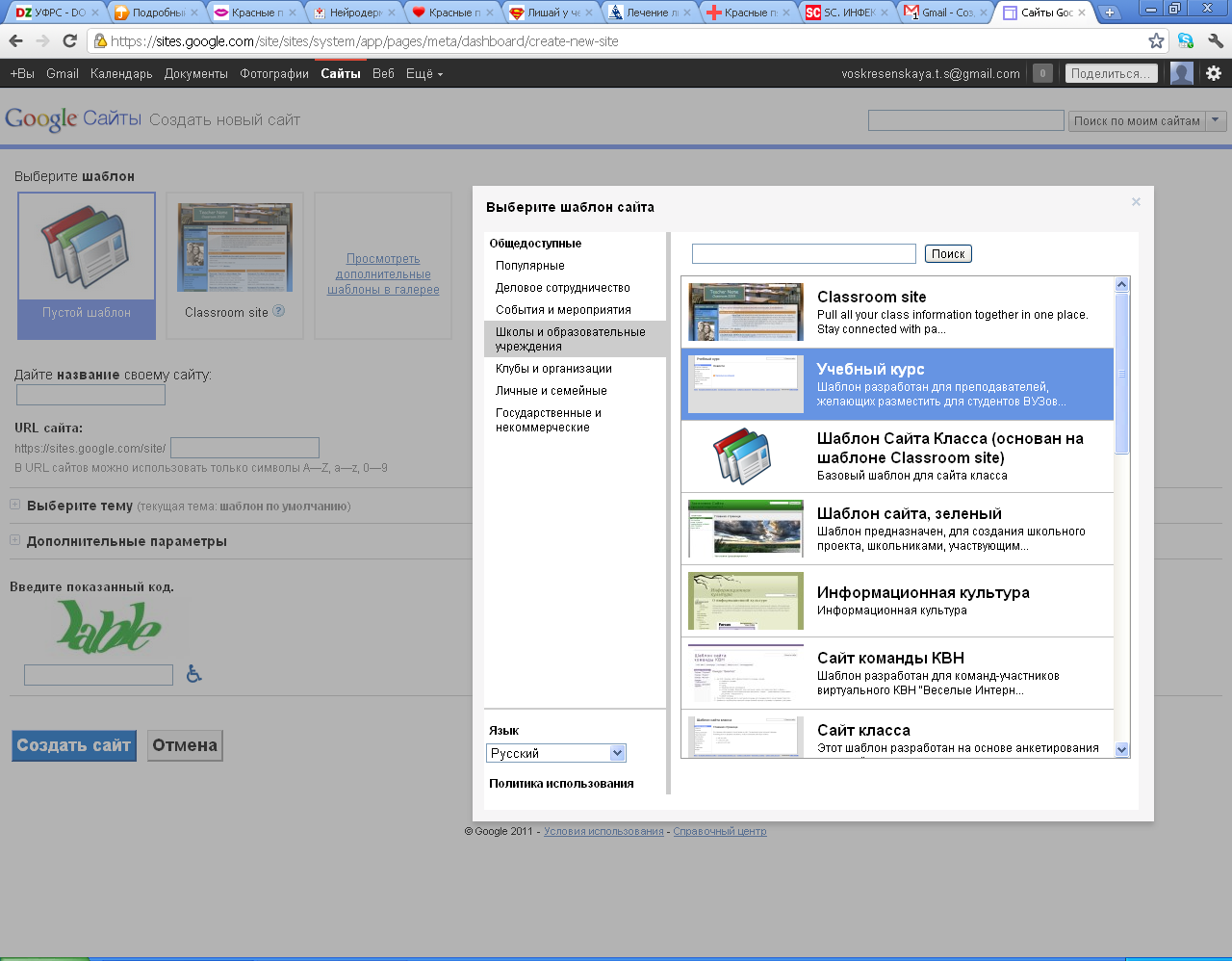Viewport: 1232px width, 961px height.
Task: Select the Пустой шаблон thumbnail
Action: pyautogui.click(x=87, y=266)
